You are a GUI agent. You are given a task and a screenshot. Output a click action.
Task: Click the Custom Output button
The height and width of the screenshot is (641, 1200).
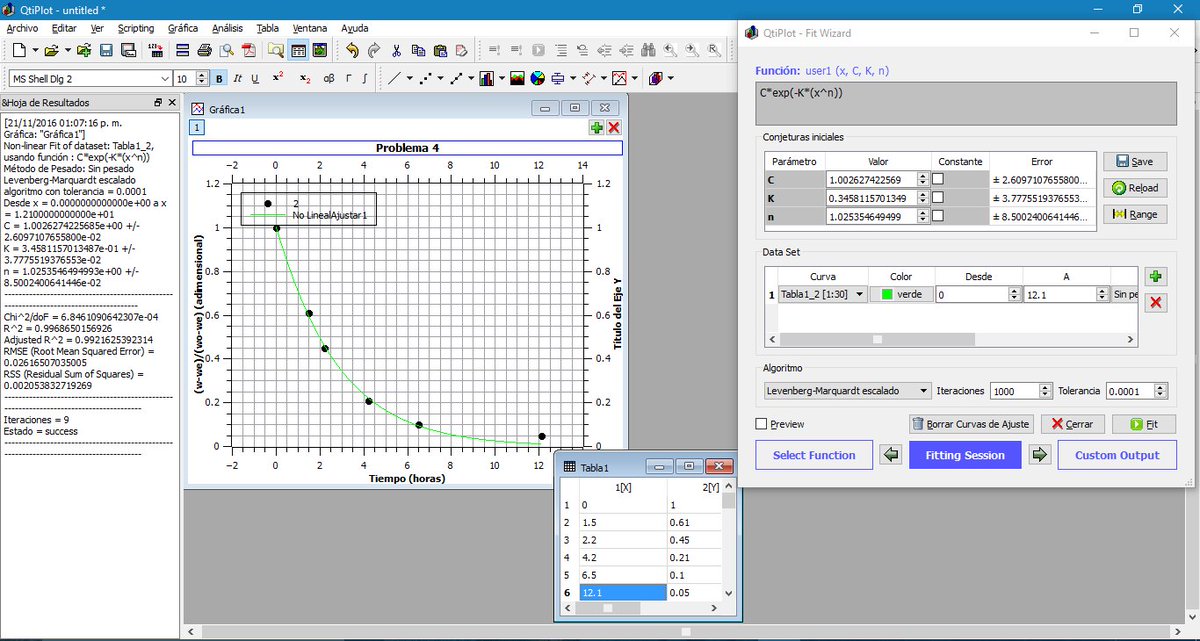1117,455
